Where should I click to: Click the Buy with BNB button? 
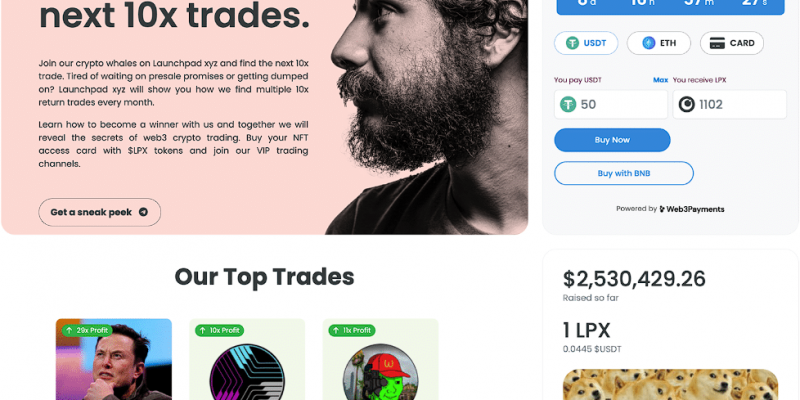(x=624, y=173)
